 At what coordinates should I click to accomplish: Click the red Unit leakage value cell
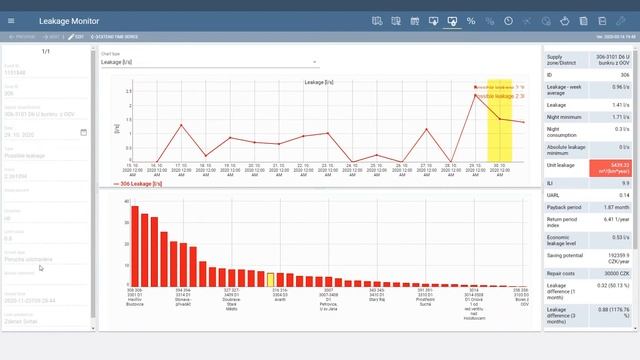click(x=610, y=168)
